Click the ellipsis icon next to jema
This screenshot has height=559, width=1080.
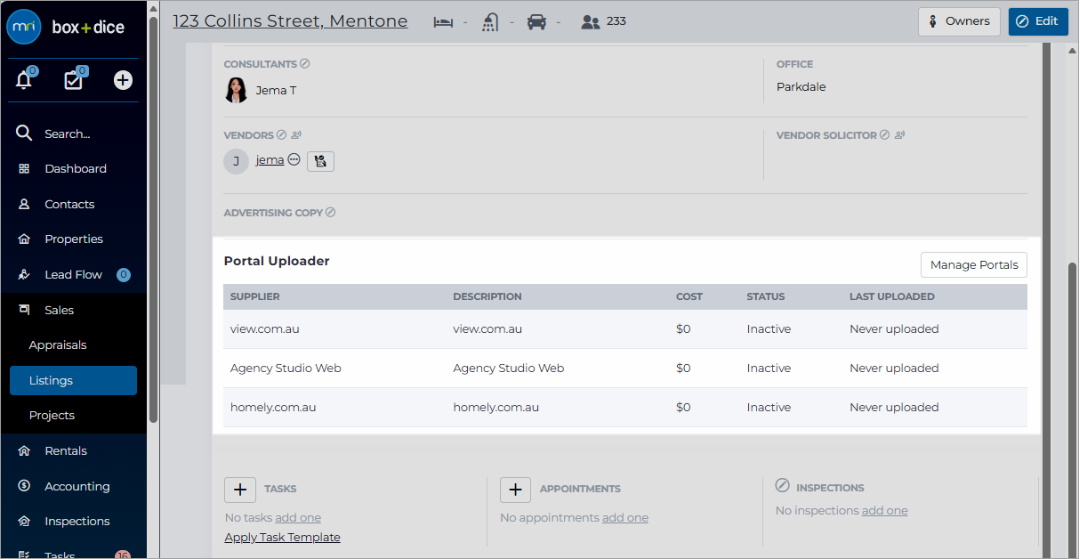[294, 160]
